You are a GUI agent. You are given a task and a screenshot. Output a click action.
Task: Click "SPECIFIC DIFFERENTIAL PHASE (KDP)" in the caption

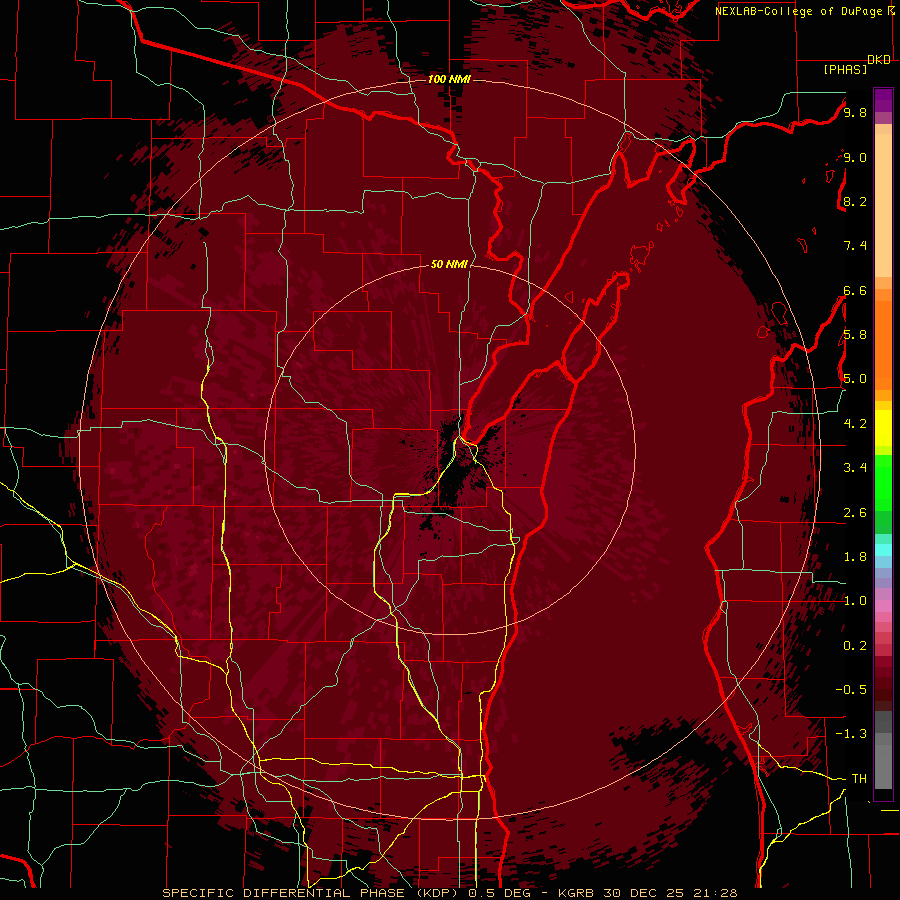312,893
